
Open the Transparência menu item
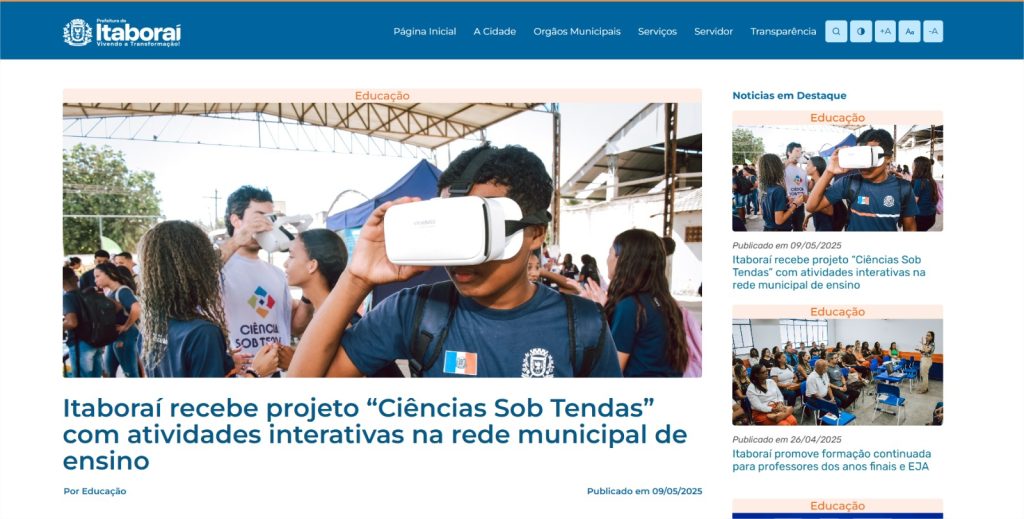point(783,31)
